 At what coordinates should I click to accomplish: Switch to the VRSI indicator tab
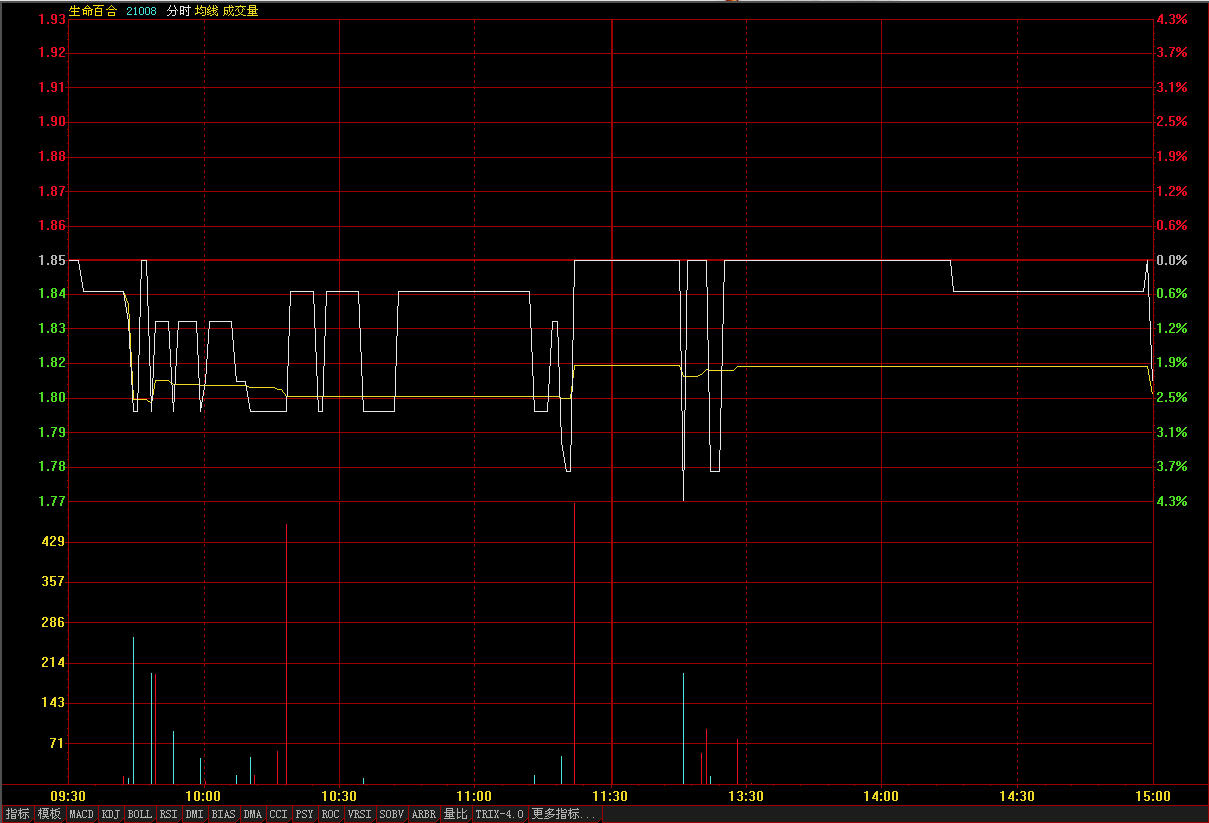click(x=359, y=815)
